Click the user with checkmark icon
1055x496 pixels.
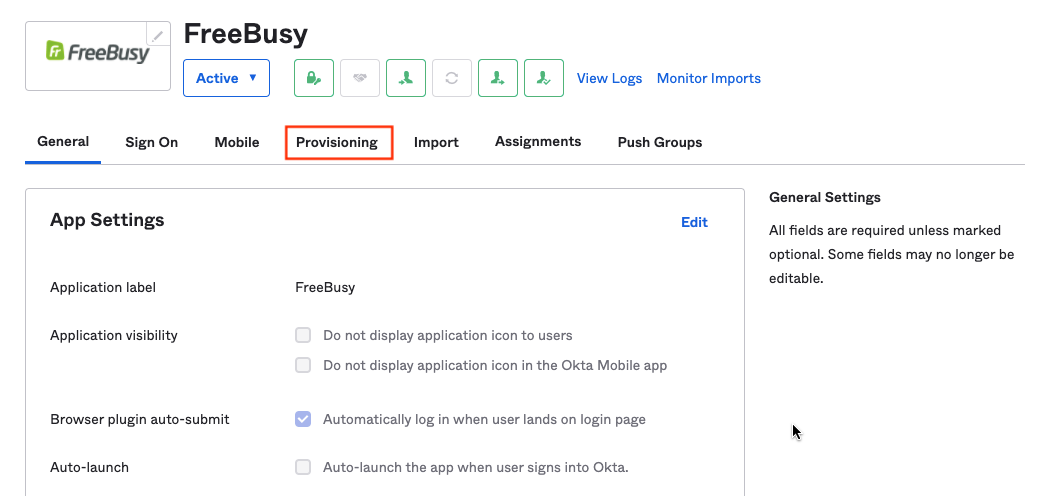544,78
